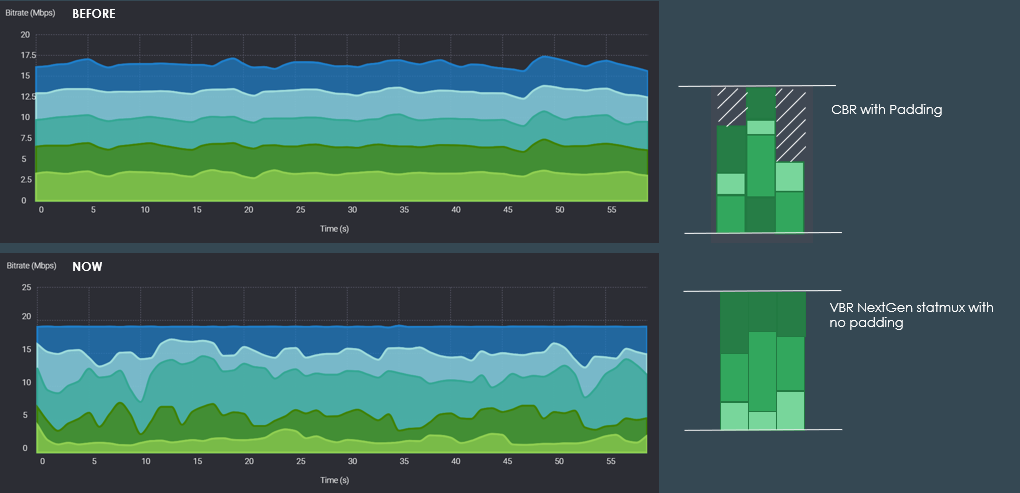Viewport: 1020px width, 493px height.
Task: Click the dark blue top band in NOW chart
Action: point(300,337)
